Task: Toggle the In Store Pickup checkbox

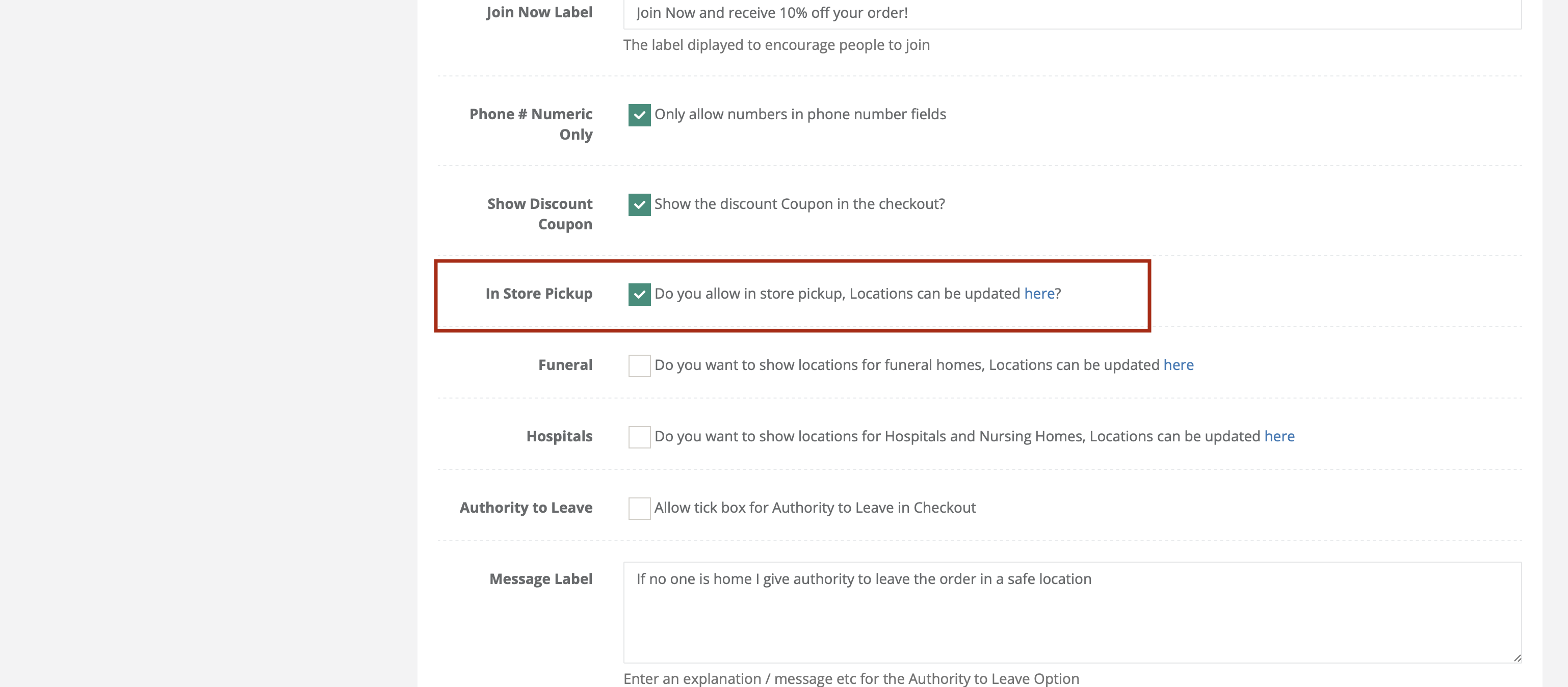Action: [639, 294]
